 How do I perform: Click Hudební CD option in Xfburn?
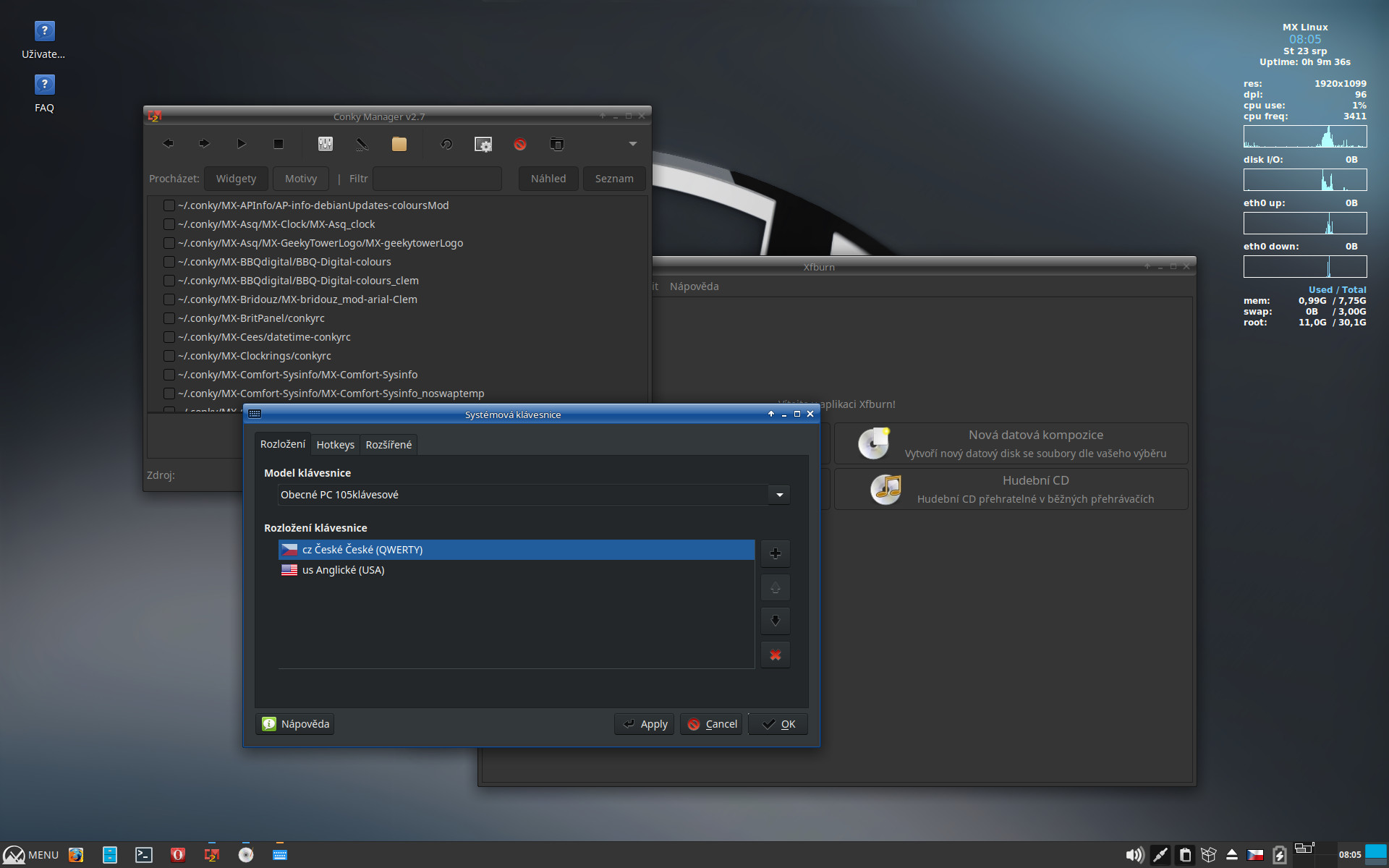1011,489
